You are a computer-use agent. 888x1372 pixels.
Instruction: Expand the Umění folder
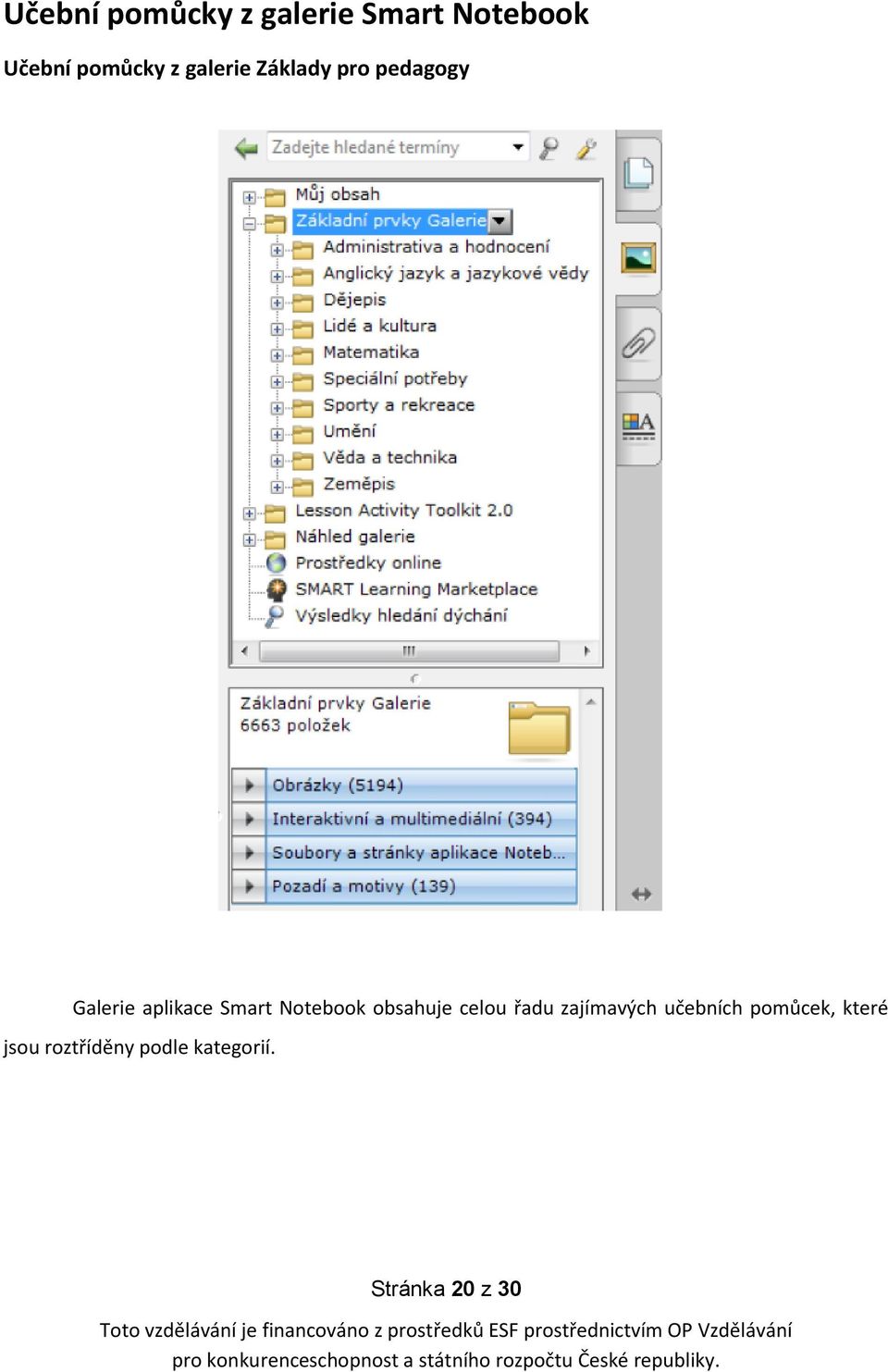coord(277,434)
